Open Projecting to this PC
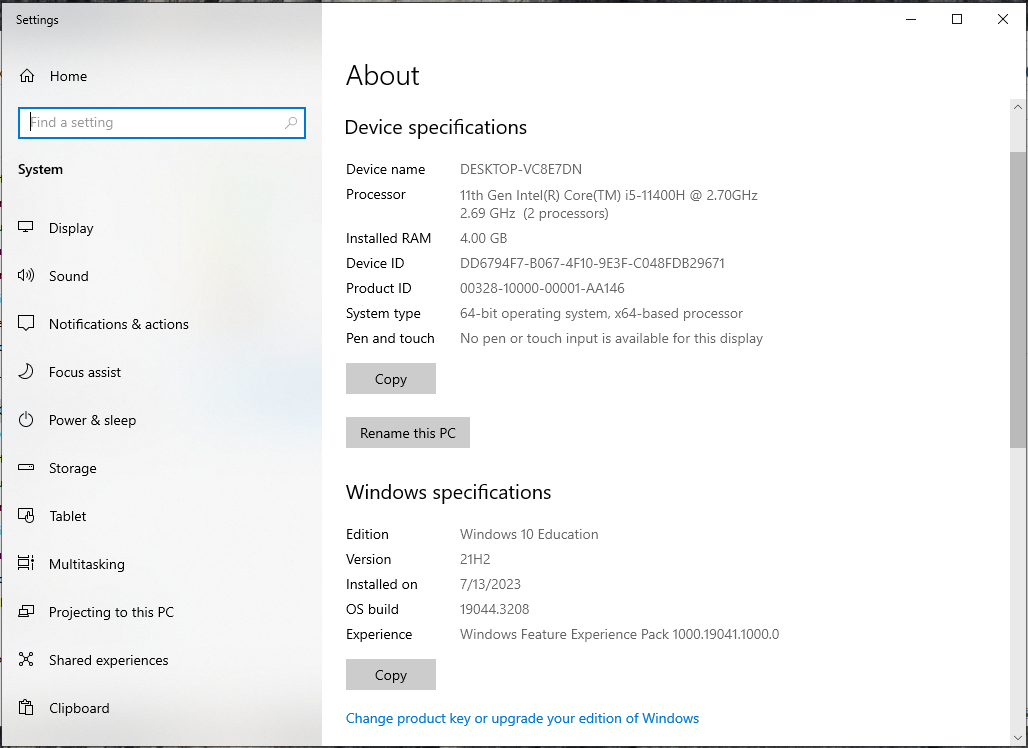Image resolution: width=1028 pixels, height=748 pixels. (x=161, y=612)
